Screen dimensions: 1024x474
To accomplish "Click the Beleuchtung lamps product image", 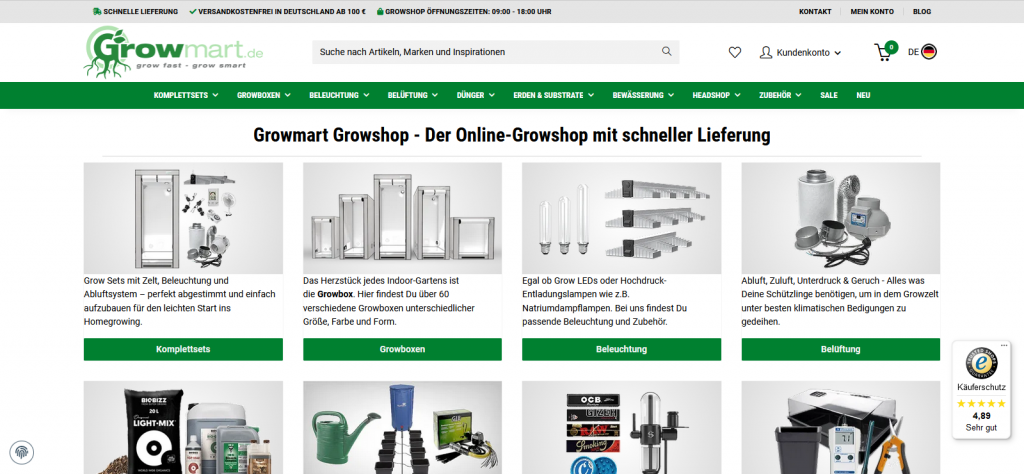I will coord(621,218).
